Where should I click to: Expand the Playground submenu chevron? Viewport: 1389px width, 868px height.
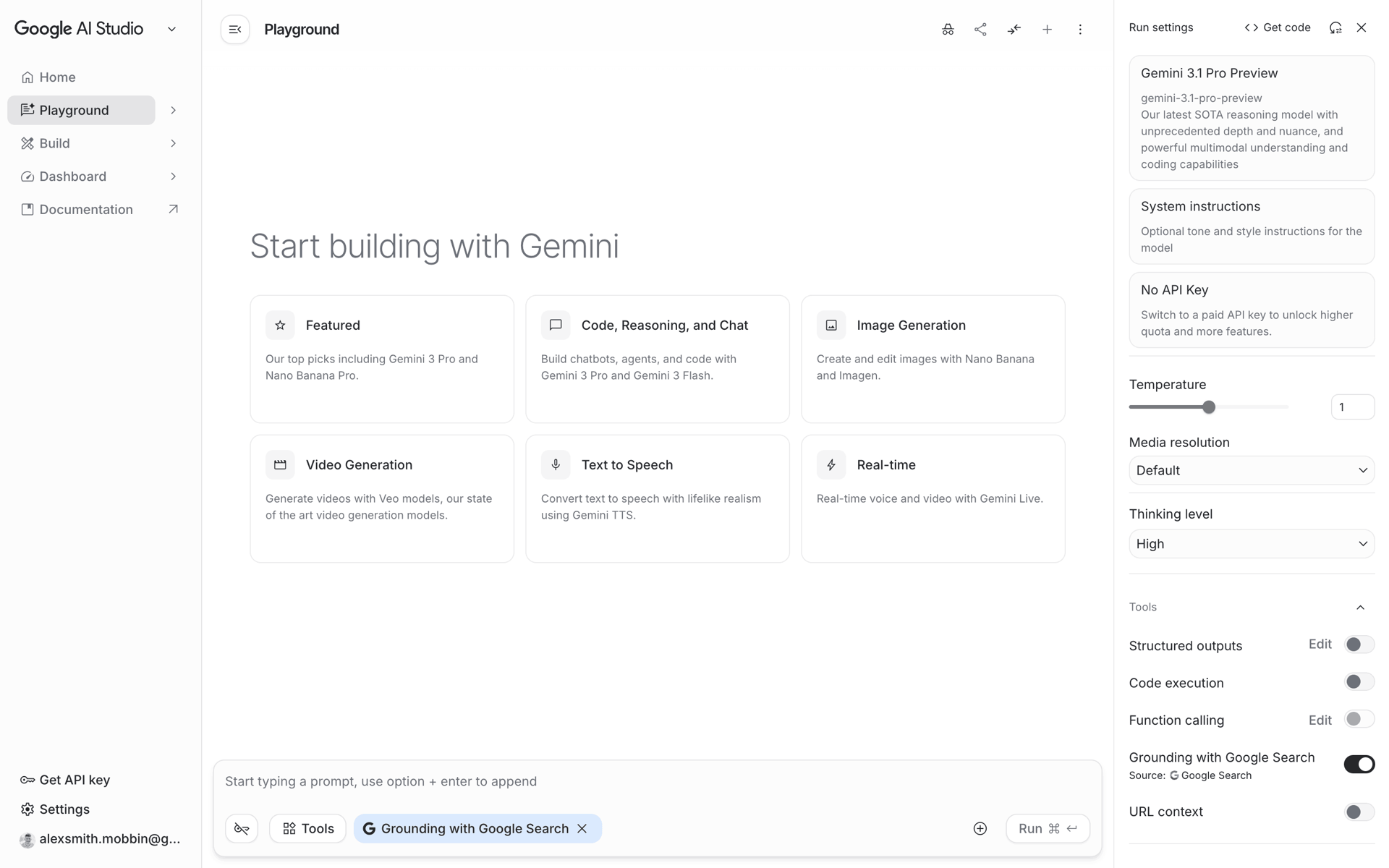click(173, 111)
